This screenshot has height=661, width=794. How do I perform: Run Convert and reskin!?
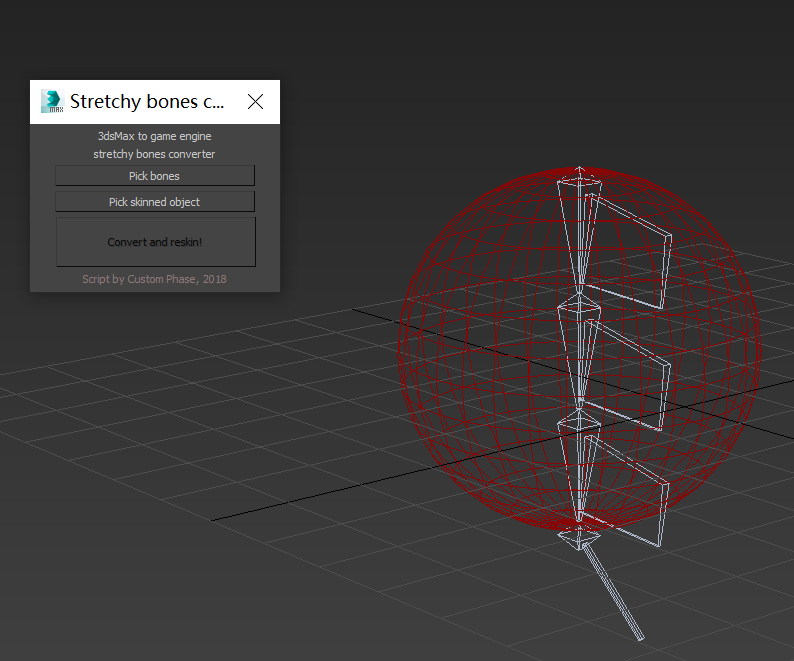(155, 242)
